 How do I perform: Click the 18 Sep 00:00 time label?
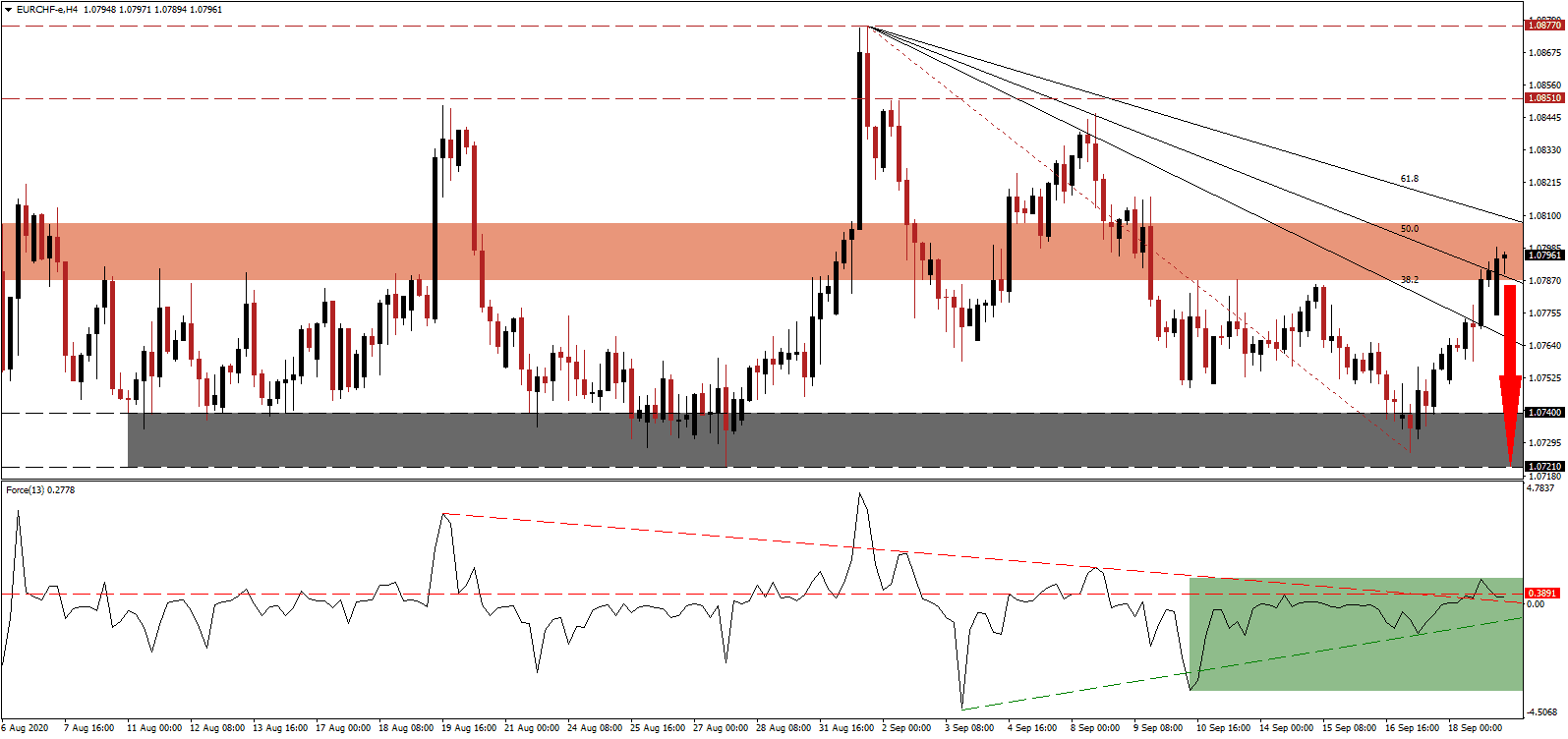pyautogui.click(x=1476, y=728)
